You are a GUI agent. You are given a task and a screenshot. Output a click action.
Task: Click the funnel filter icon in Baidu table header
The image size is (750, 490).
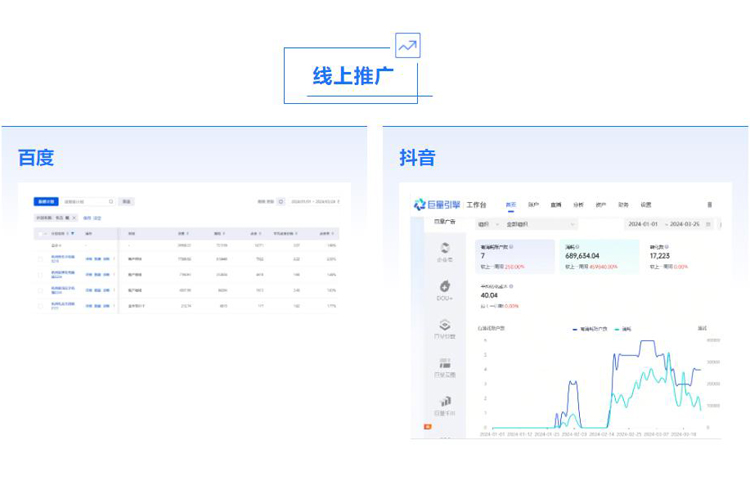pyautogui.click(x=73, y=234)
